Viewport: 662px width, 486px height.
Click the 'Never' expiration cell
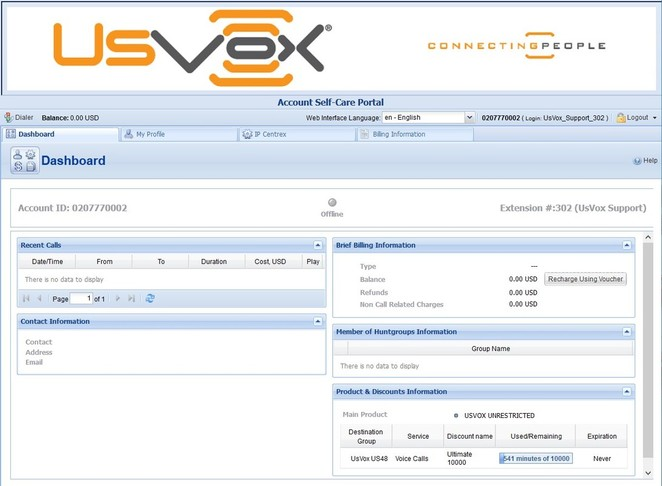click(x=602, y=459)
